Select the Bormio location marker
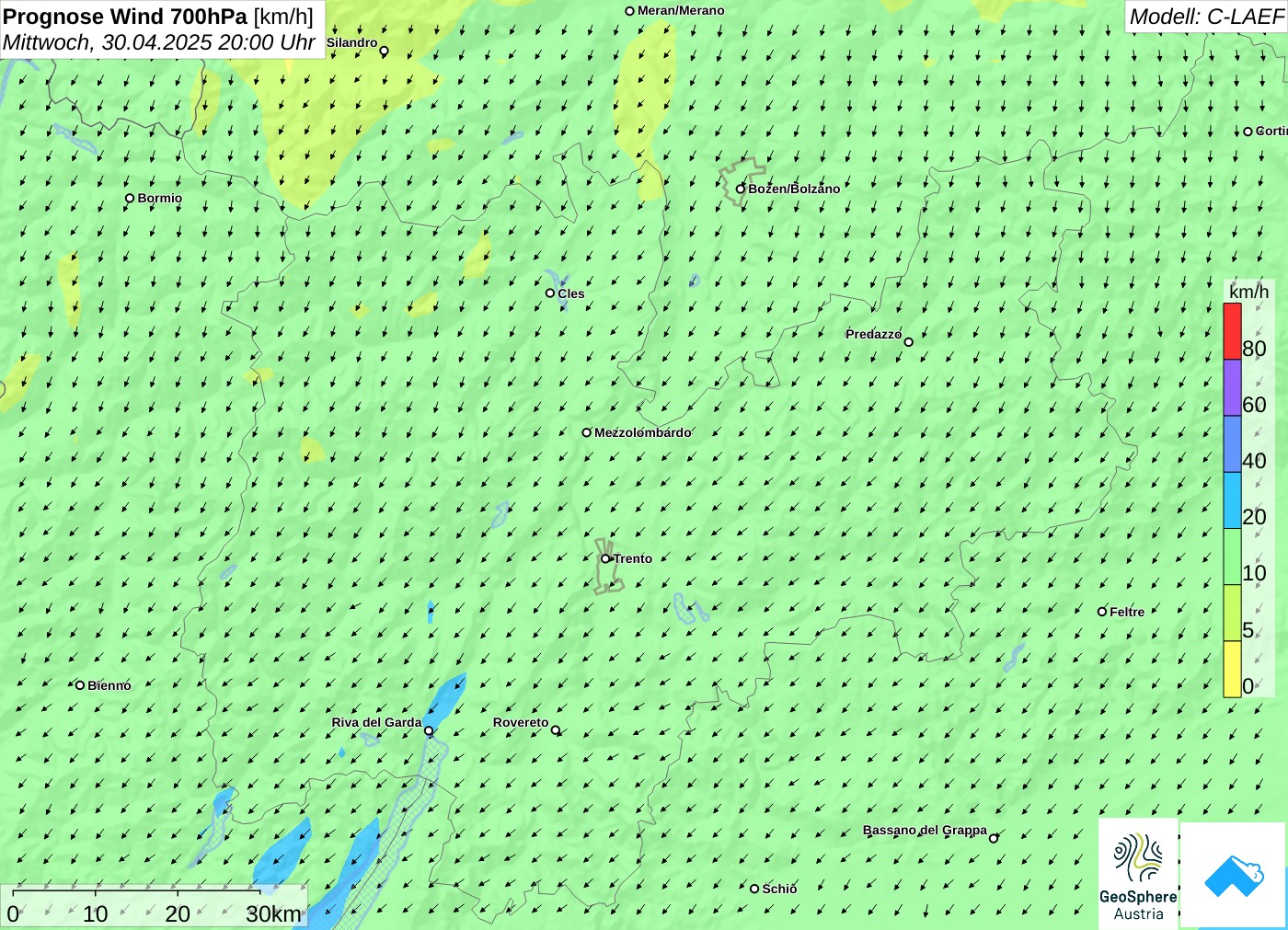The image size is (1288, 930). click(130, 198)
